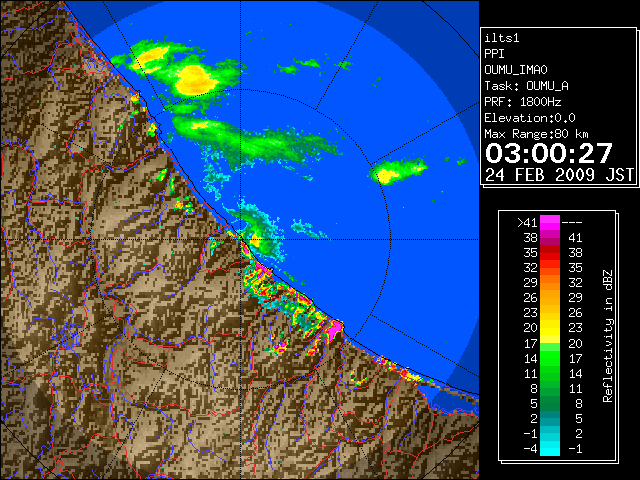Click the 'PRF: 1800Hz' line
The width and height of the screenshot is (640, 480).
pyautogui.click(x=523, y=102)
